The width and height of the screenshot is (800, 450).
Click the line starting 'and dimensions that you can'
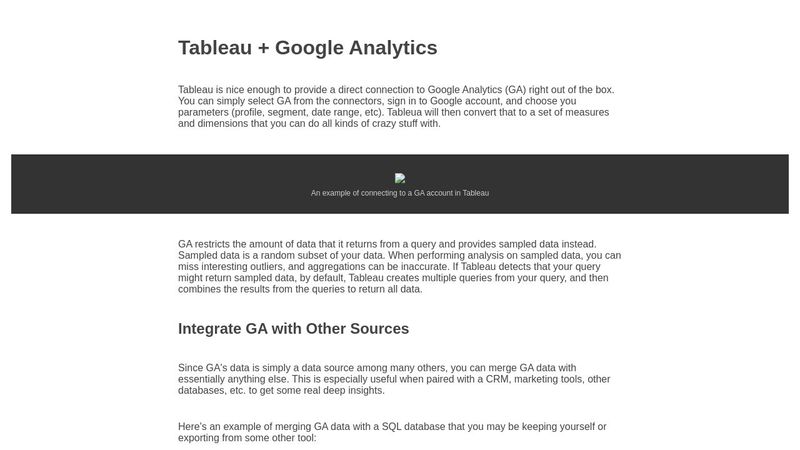click(309, 124)
